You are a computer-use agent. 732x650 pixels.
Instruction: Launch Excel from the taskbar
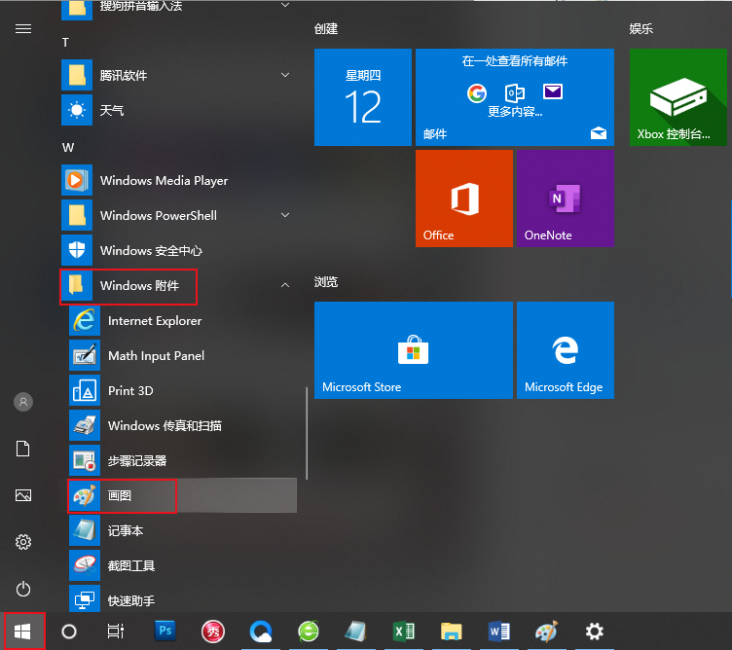coord(404,632)
